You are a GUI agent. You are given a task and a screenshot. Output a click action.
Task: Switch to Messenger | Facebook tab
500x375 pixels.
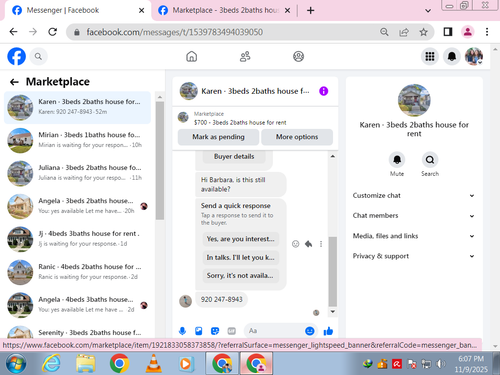click(x=78, y=10)
